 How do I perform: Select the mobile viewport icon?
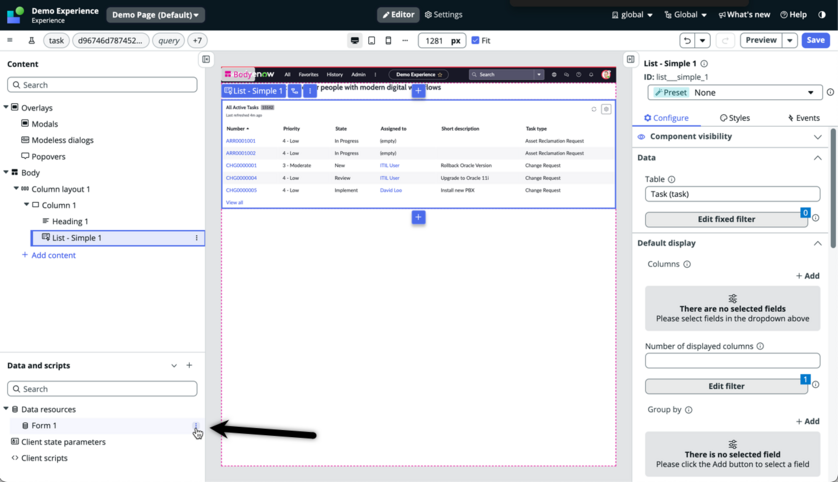pos(389,41)
